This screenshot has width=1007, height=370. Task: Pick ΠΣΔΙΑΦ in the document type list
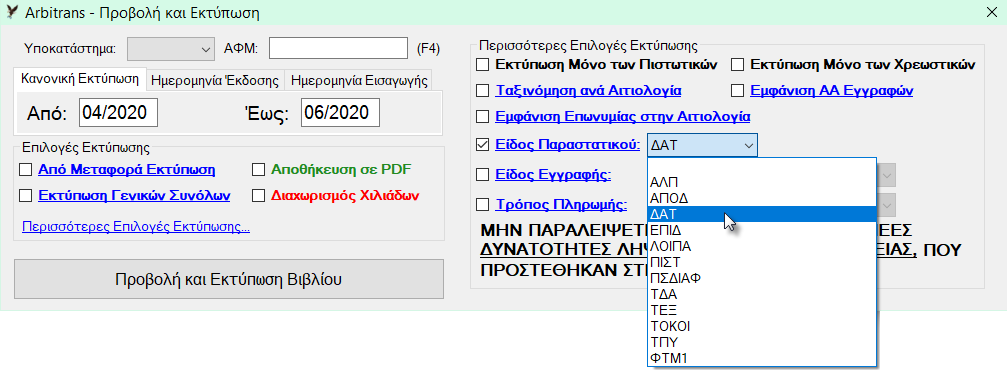(762, 278)
